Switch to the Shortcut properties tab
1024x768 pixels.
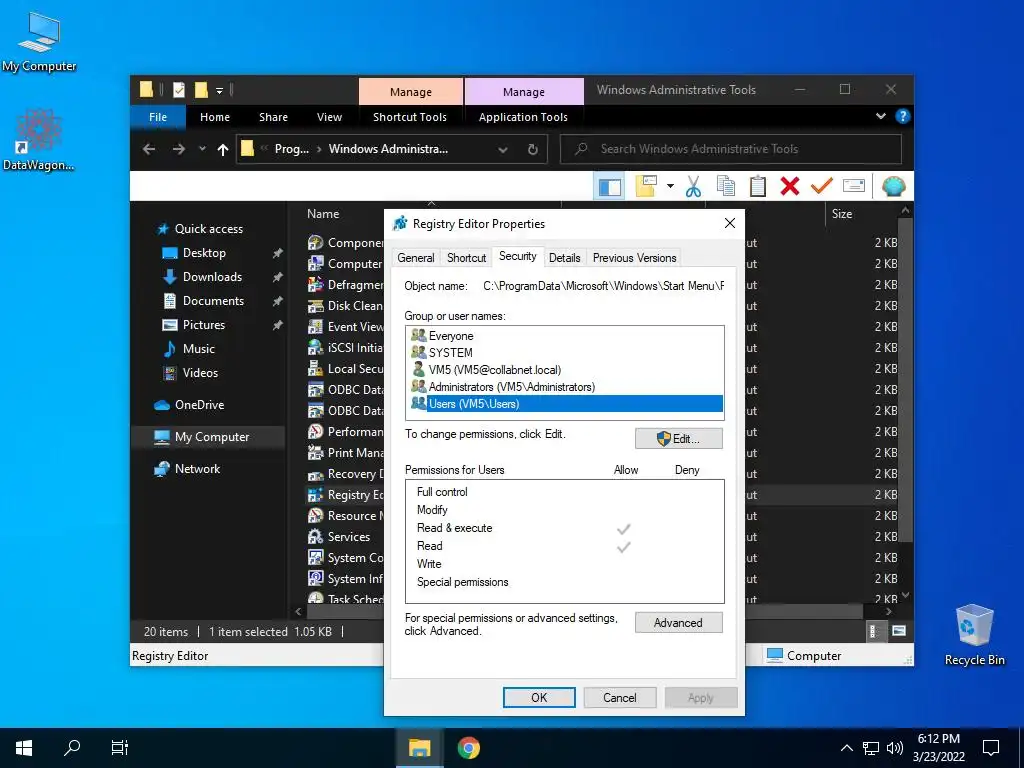(466, 258)
